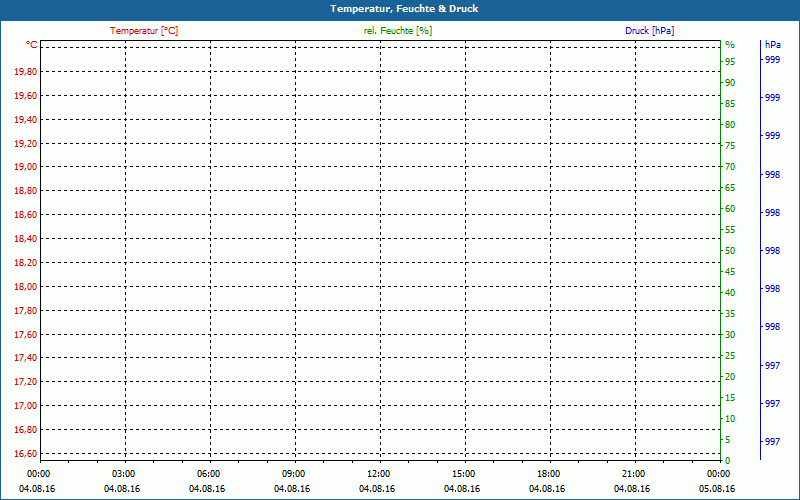Click the 95 humidity tick label
Image resolution: width=800 pixels, height=500 pixels.
[730, 62]
